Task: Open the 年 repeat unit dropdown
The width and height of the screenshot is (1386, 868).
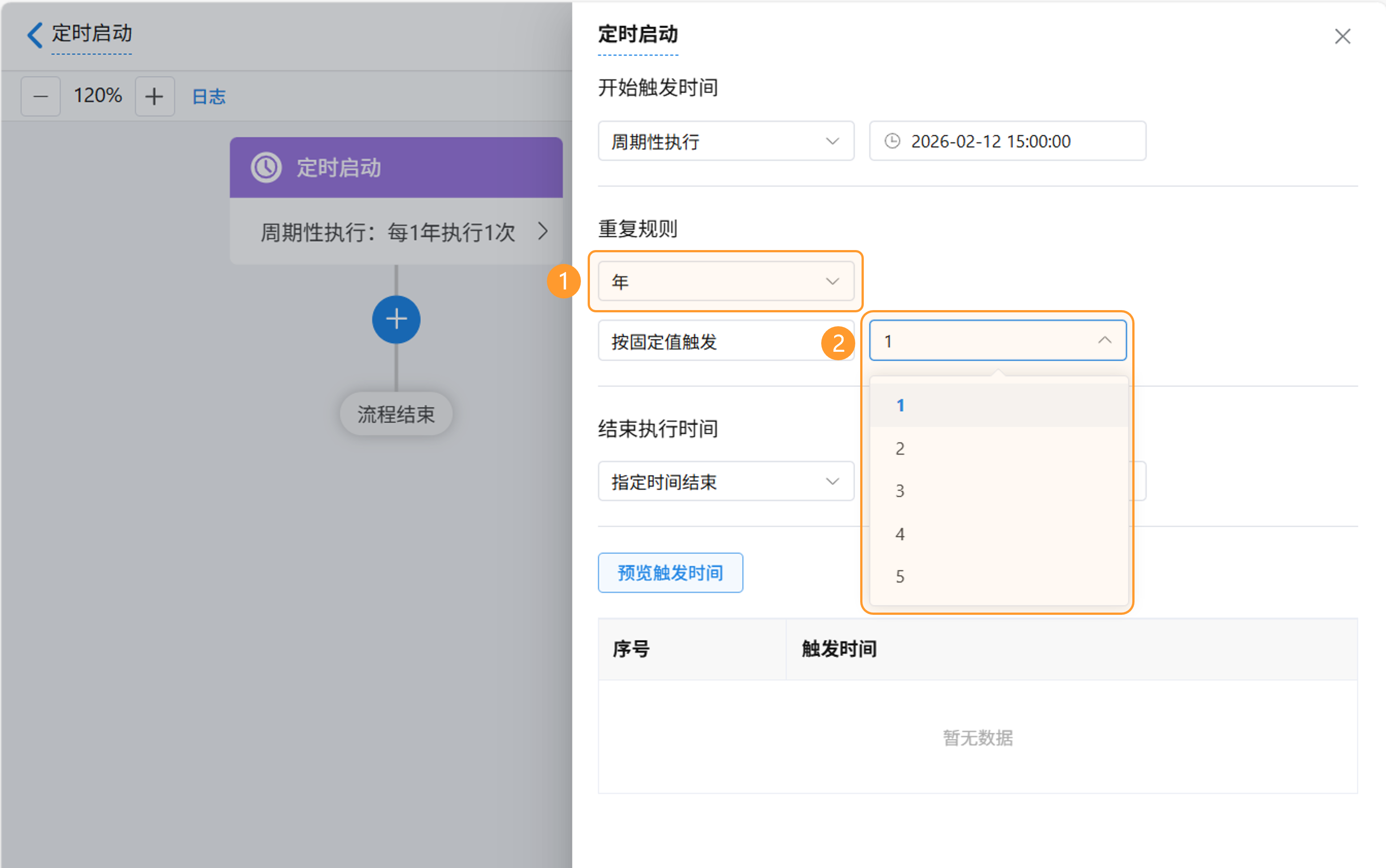Action: pyautogui.click(x=725, y=281)
